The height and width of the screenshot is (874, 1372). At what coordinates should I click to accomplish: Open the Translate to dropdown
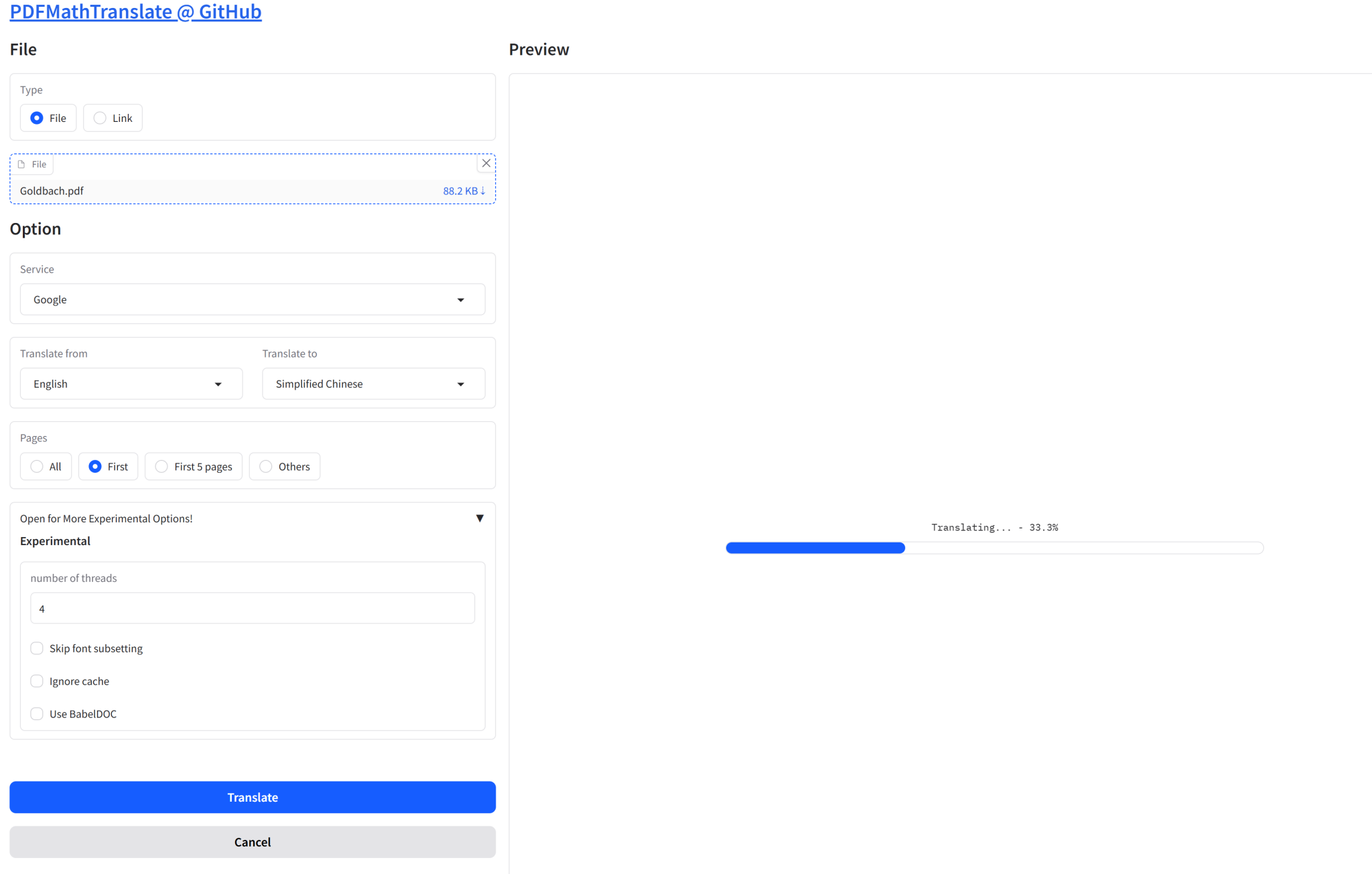[460, 384]
